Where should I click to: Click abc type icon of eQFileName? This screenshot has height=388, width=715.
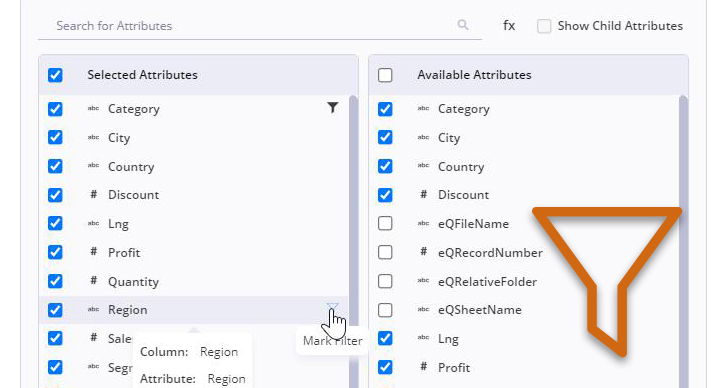(424, 223)
